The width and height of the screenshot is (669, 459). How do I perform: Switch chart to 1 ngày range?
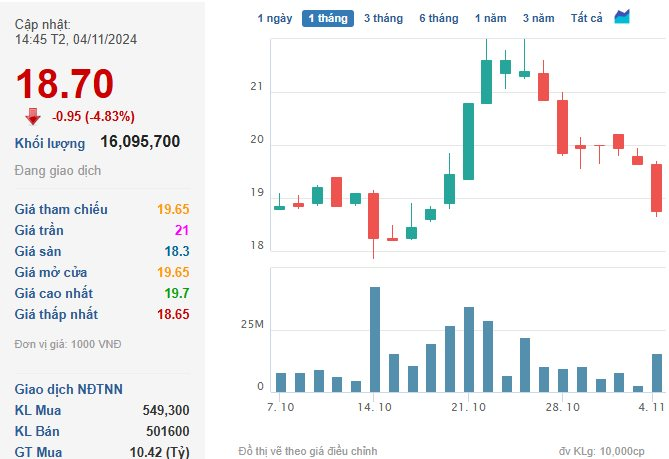point(275,18)
